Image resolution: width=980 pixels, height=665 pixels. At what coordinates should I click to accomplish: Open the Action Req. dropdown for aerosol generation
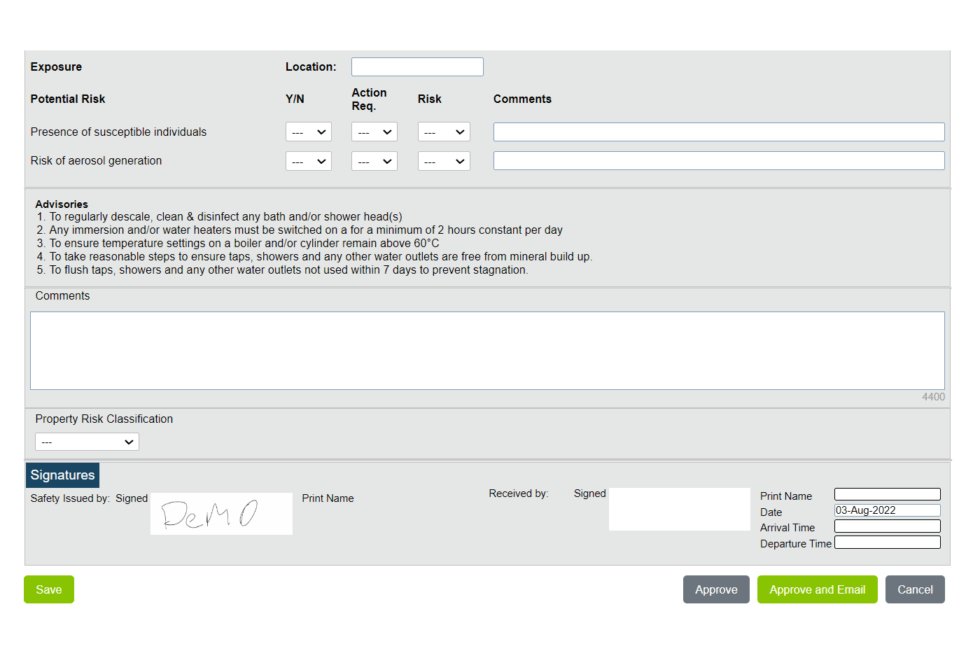[373, 160]
